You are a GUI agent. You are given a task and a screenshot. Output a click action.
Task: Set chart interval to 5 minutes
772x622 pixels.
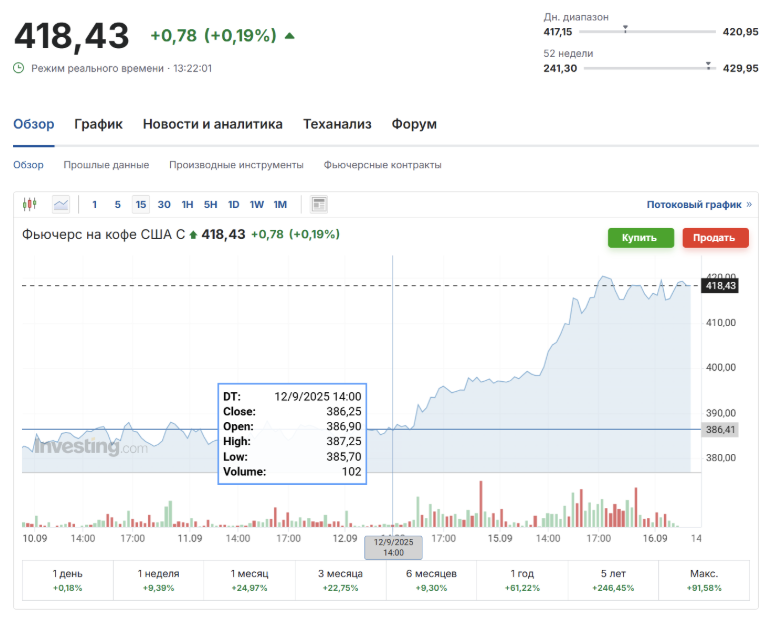(x=118, y=204)
